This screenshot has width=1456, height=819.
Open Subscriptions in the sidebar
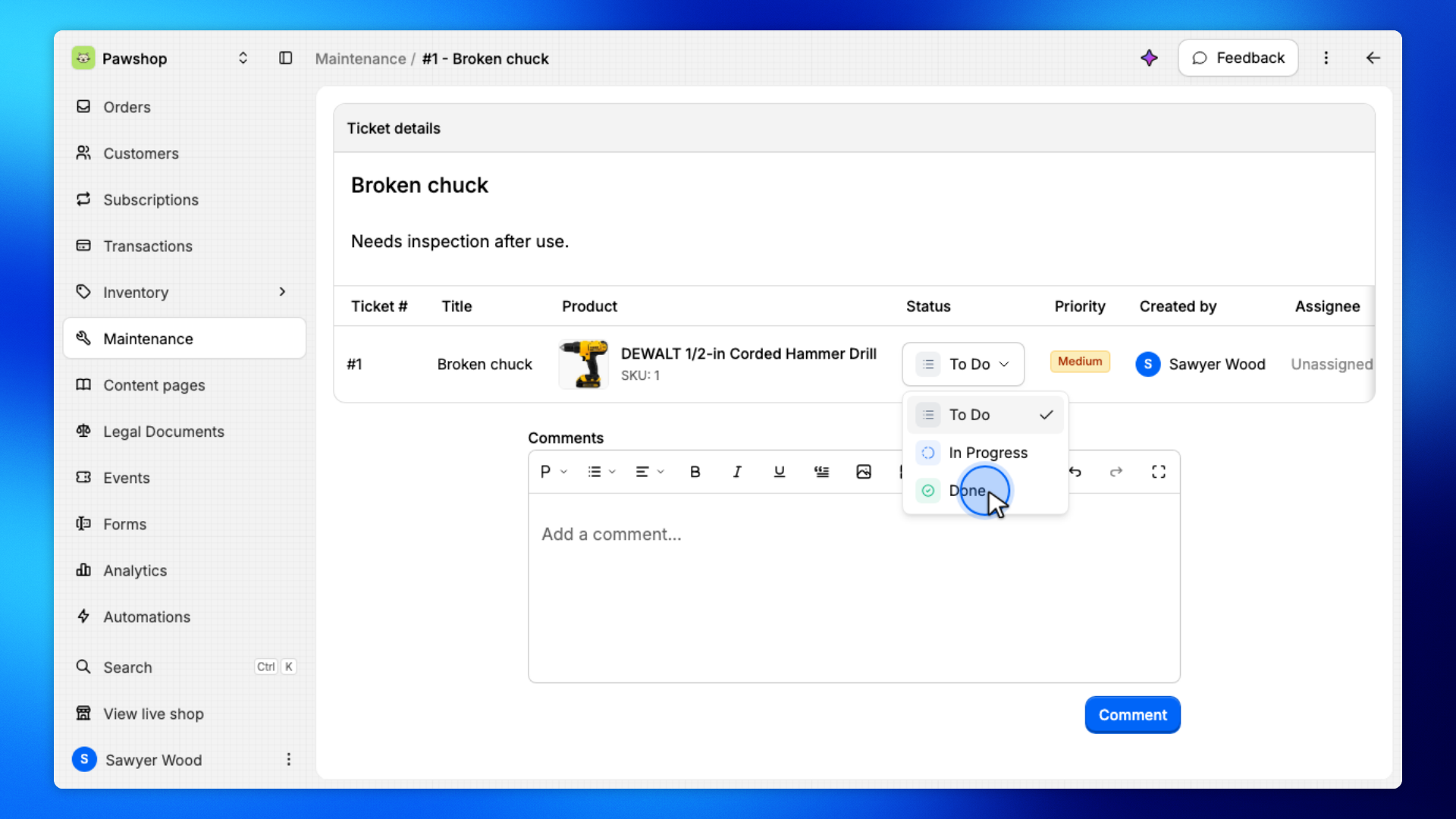point(184,199)
